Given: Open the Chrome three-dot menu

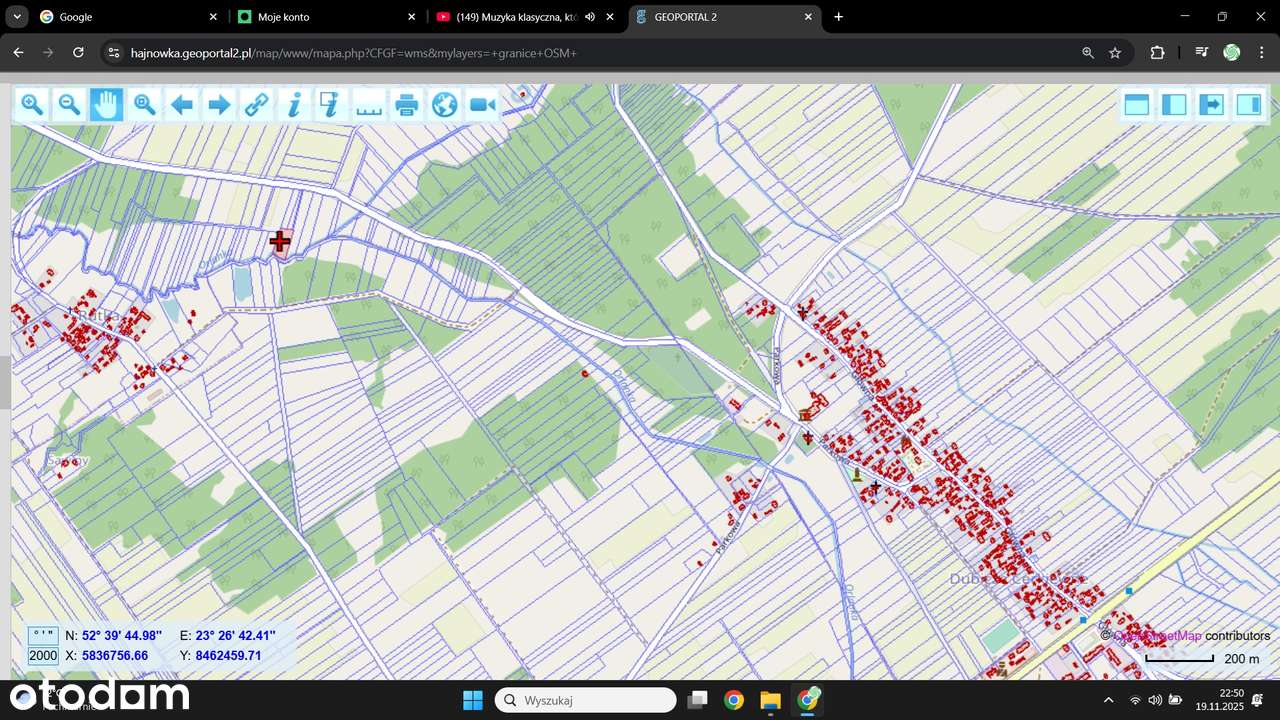Looking at the screenshot, I should [1262, 53].
